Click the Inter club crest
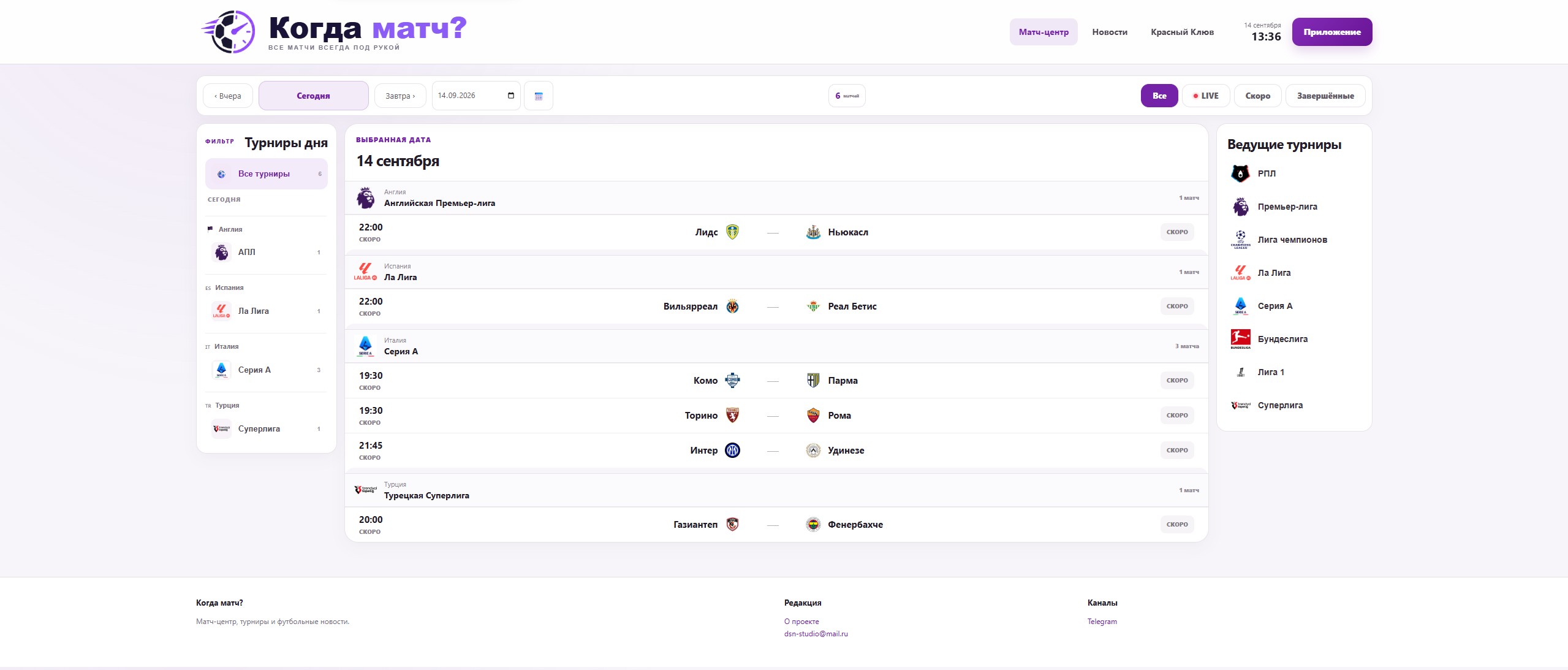This screenshot has width=1568, height=670. [732, 450]
